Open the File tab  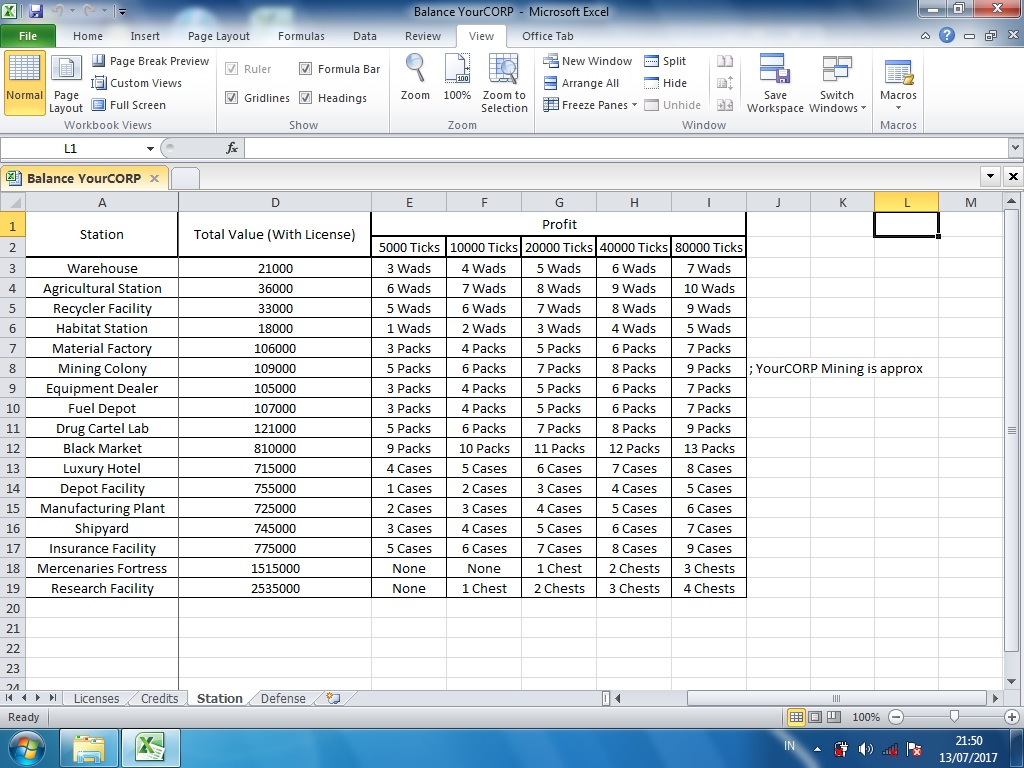pos(28,36)
